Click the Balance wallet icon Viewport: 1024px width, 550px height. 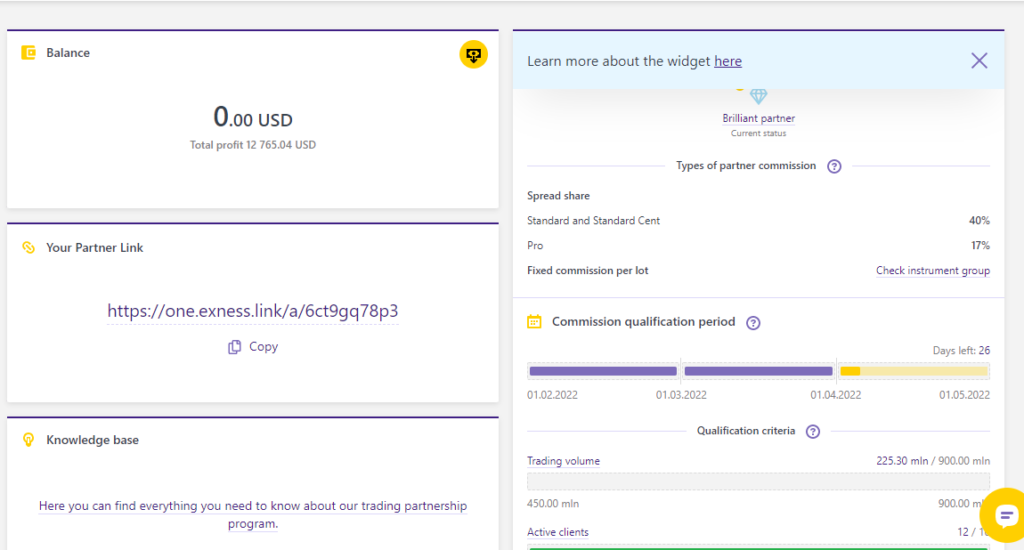click(29, 53)
